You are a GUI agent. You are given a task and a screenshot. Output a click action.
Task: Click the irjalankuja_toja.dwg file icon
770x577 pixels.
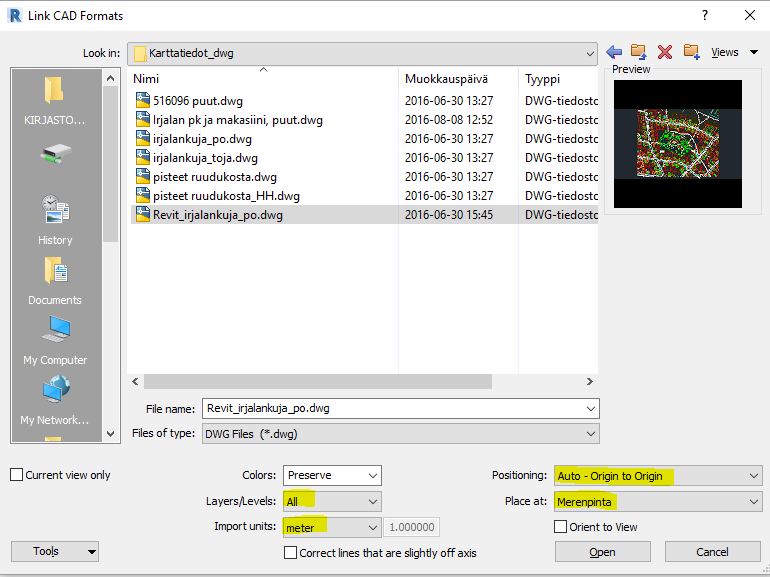142,158
